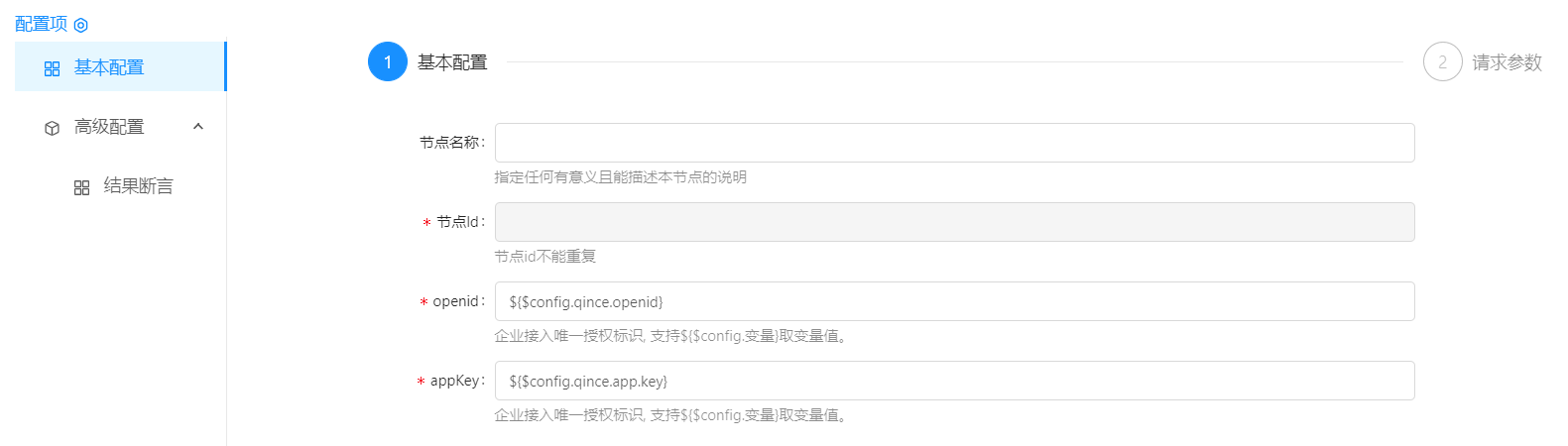Focus the appKey input field
The image size is (1568, 446).
click(954, 381)
